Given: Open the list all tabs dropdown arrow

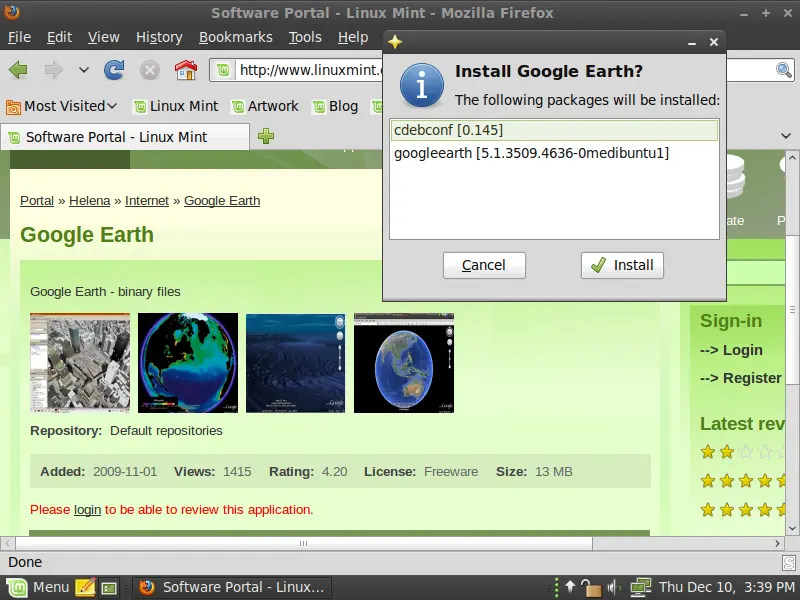Looking at the screenshot, I should tap(786, 136).
